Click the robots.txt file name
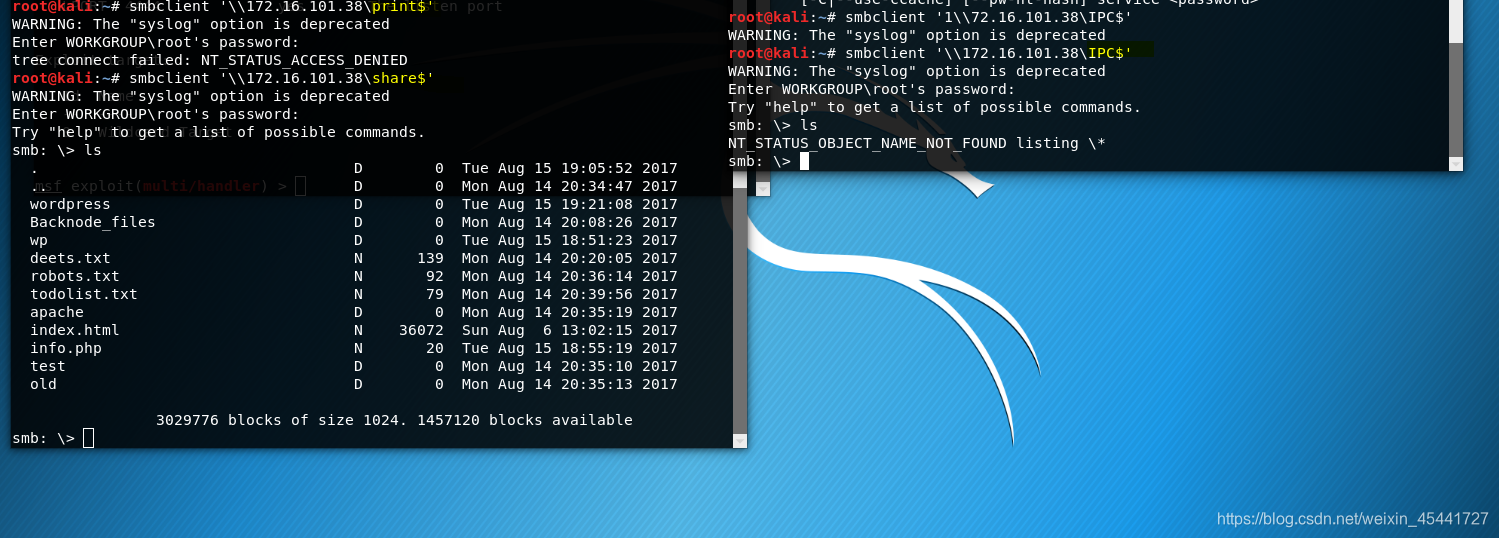The width and height of the screenshot is (1499, 538). tap(75, 276)
